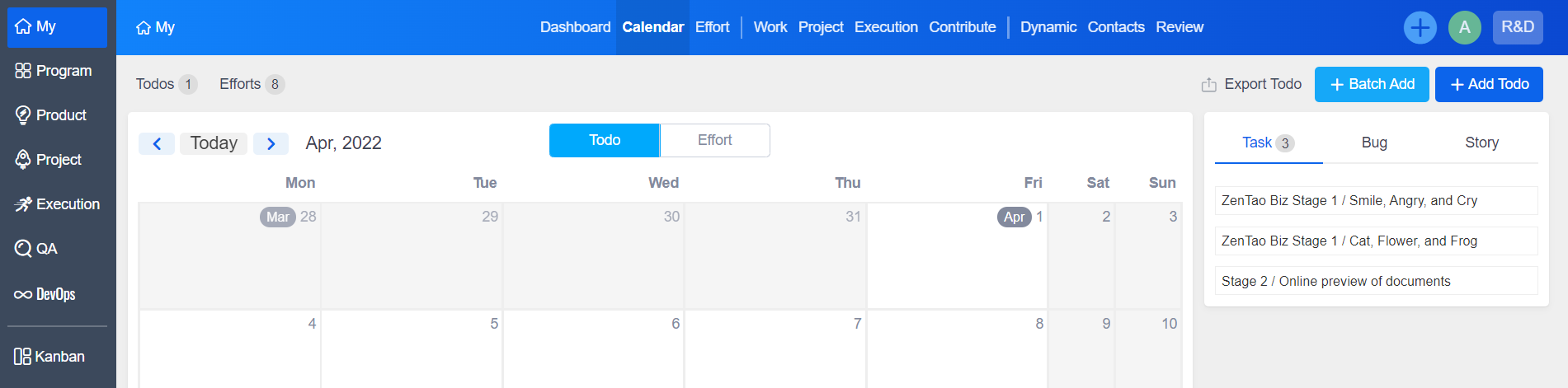Open the user avatar 'A' menu
Viewport: 1568px width, 388px height.
(1464, 28)
